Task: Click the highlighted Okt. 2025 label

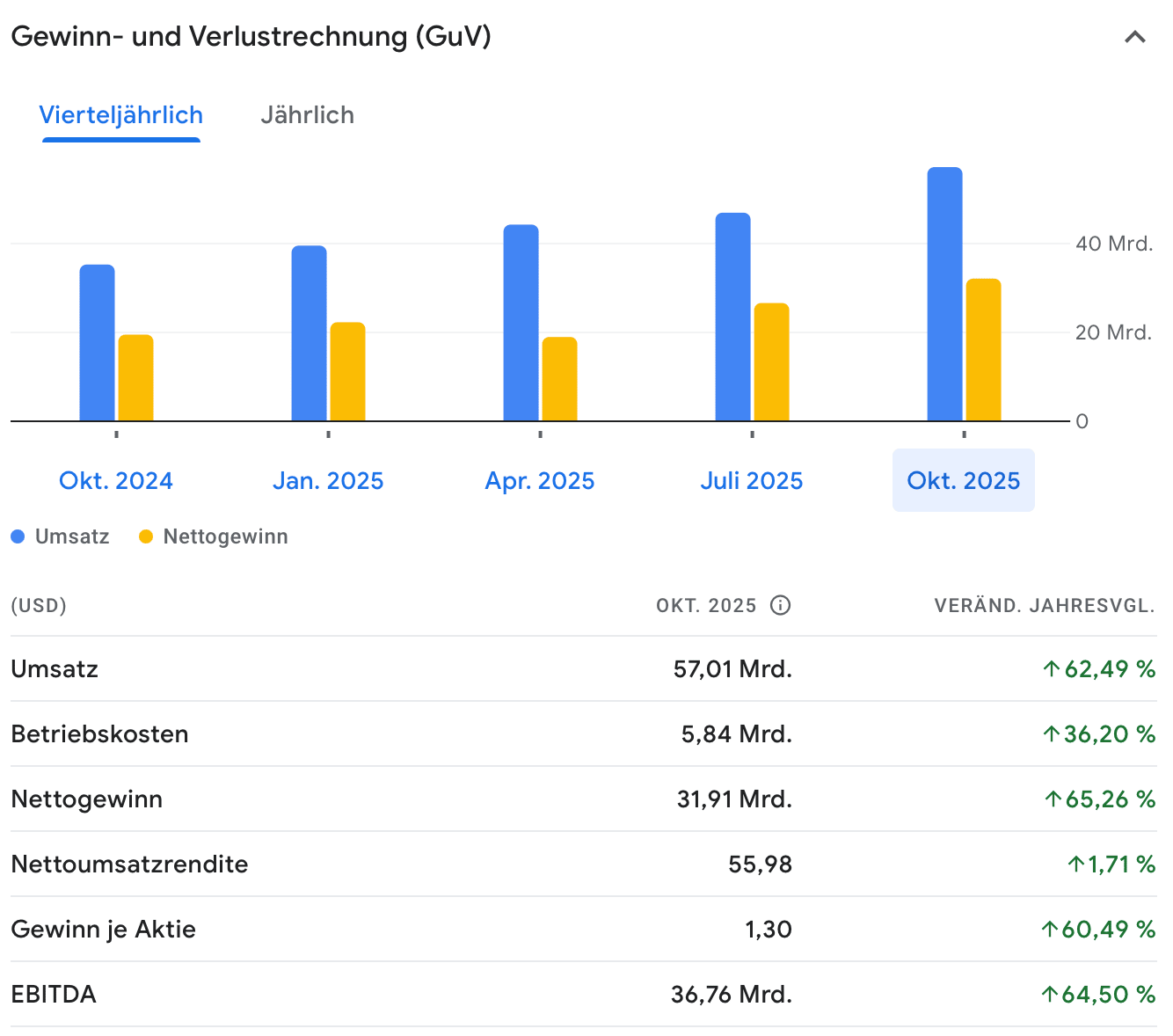Action: pos(964,481)
